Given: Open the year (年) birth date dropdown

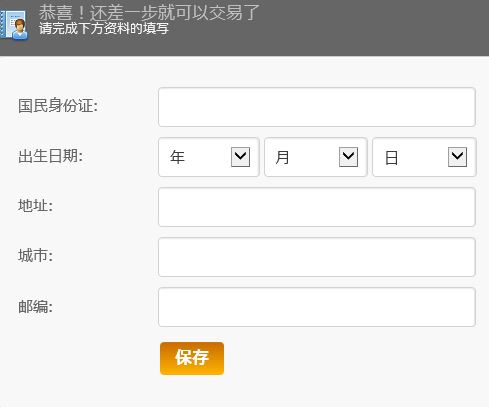Looking at the screenshot, I should 209,157.
